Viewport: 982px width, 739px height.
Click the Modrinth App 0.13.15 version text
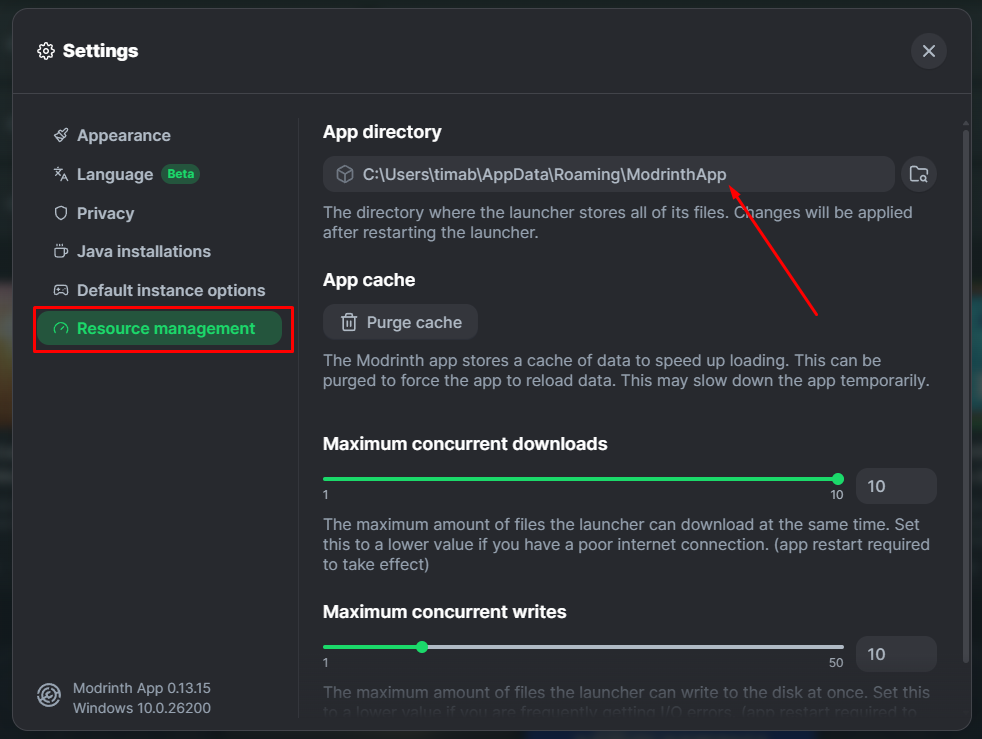click(142, 688)
